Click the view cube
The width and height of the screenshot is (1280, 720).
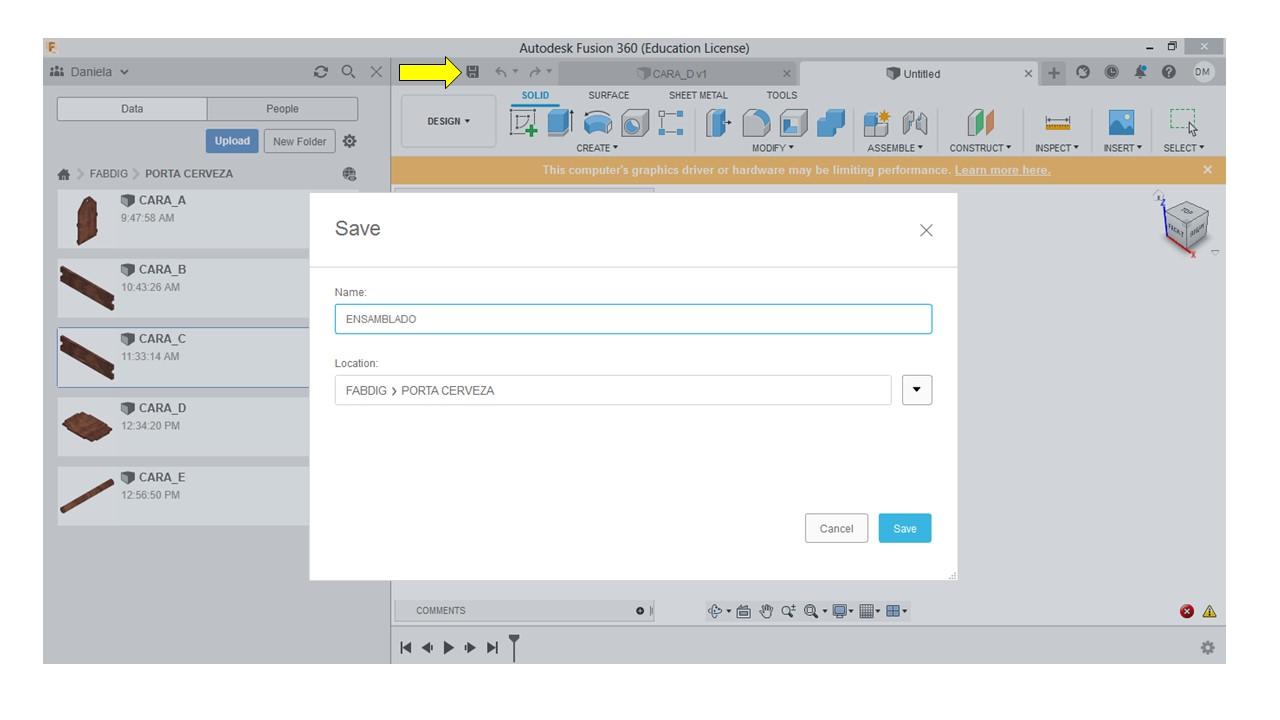pos(1186,226)
